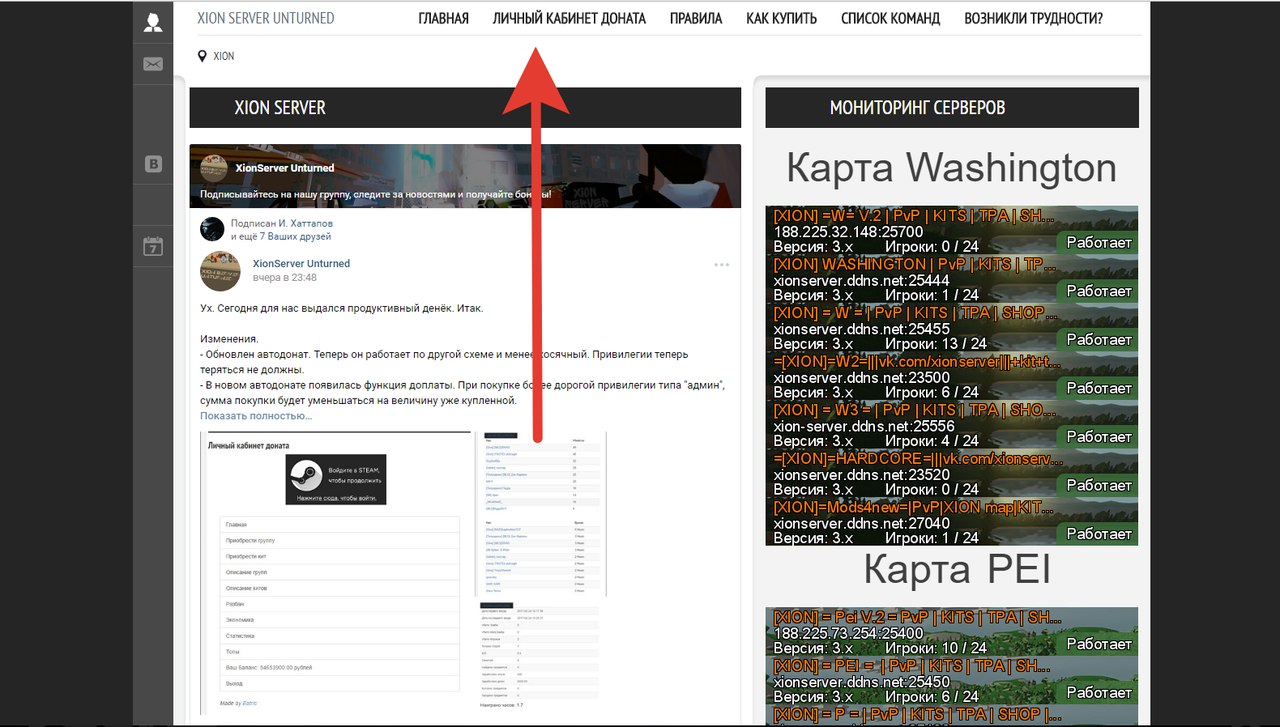Image resolution: width=1280 pixels, height=727 pixels.
Task: Click PEI server xionserver.ddns.net:25450 address
Action: click(x=861, y=682)
